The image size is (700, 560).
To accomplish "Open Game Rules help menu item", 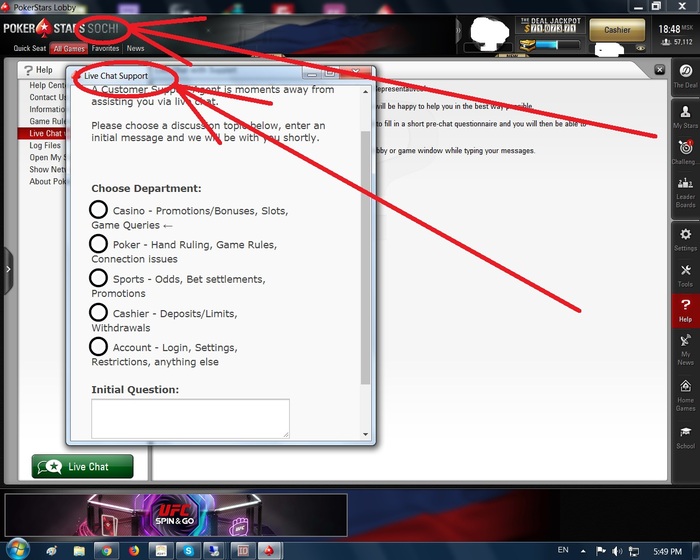I will pos(47,121).
